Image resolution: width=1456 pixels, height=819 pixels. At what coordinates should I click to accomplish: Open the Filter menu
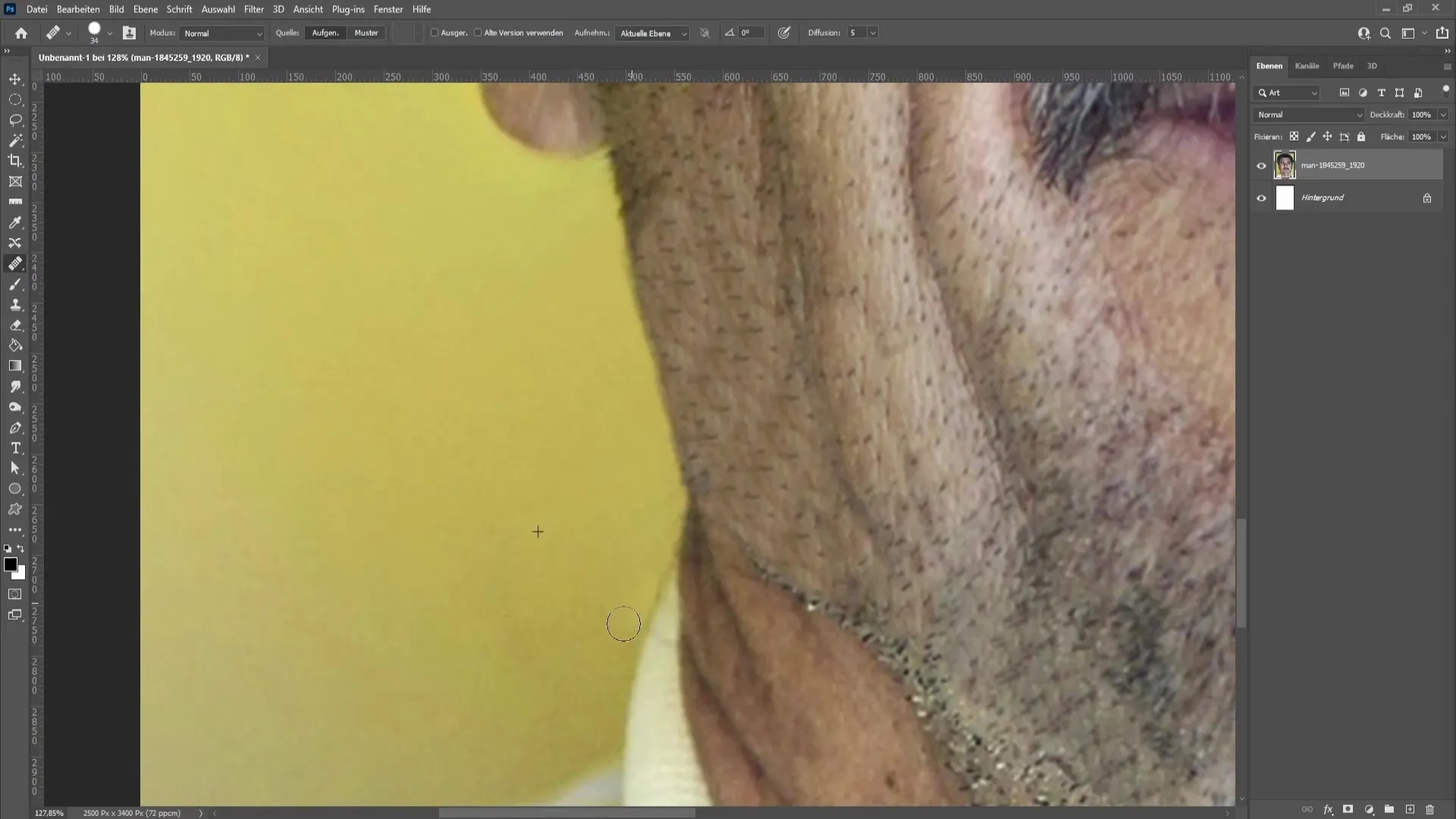pyautogui.click(x=253, y=8)
